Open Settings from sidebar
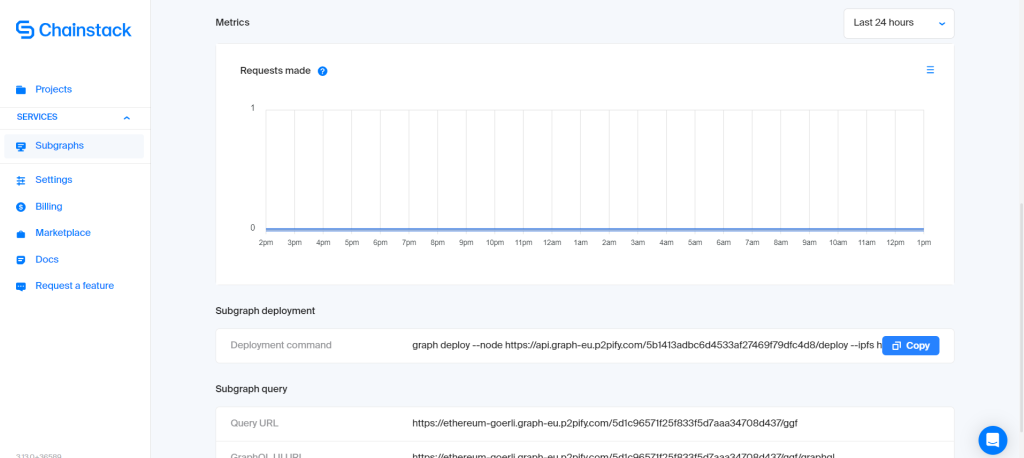1024x458 pixels. [x=54, y=180]
